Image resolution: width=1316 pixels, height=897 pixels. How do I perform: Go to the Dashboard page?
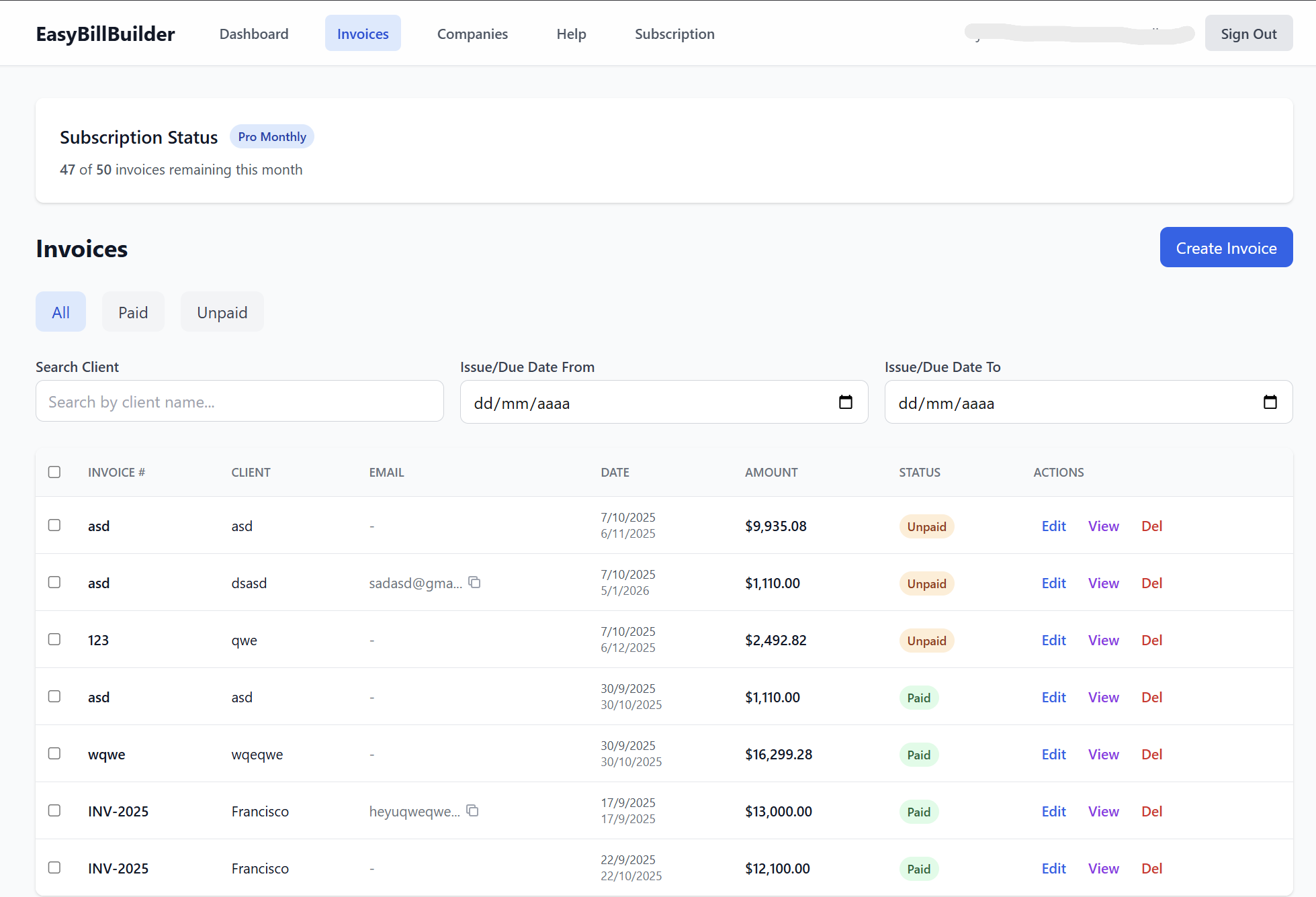(253, 34)
